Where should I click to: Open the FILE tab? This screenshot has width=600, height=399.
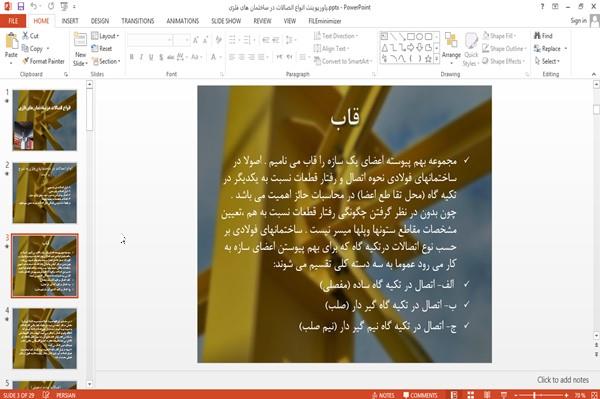click(x=13, y=21)
